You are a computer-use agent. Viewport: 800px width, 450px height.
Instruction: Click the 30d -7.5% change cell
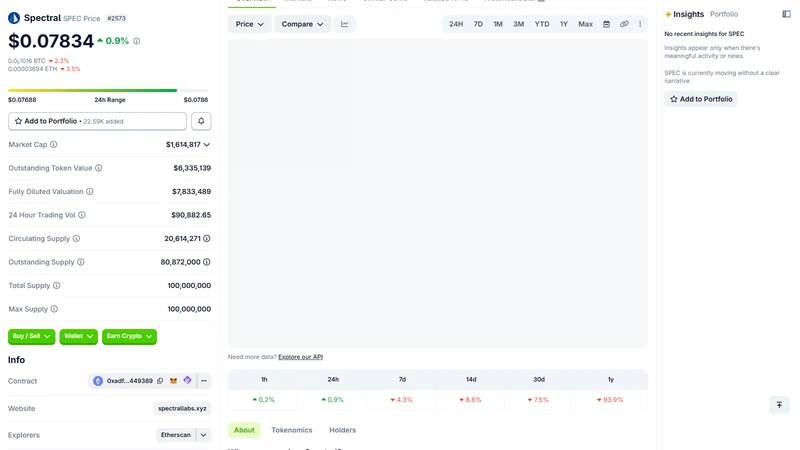click(538, 399)
